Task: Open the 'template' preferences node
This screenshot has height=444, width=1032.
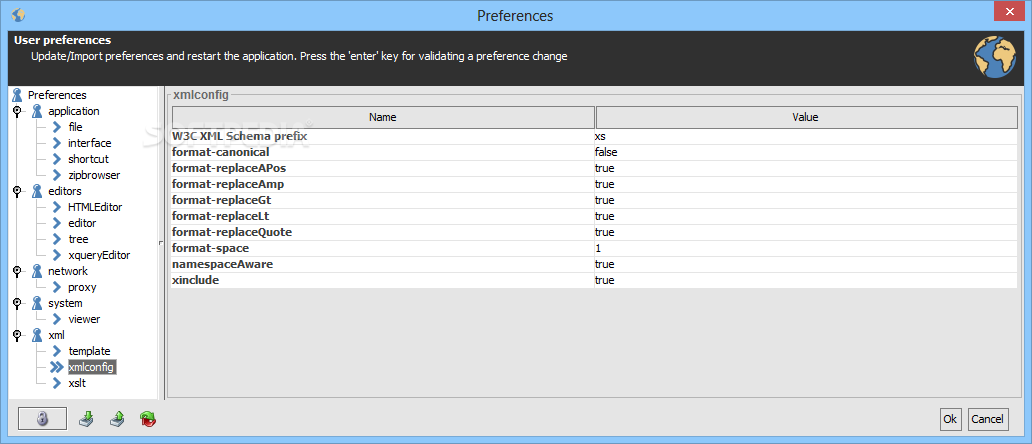Action: pos(90,351)
